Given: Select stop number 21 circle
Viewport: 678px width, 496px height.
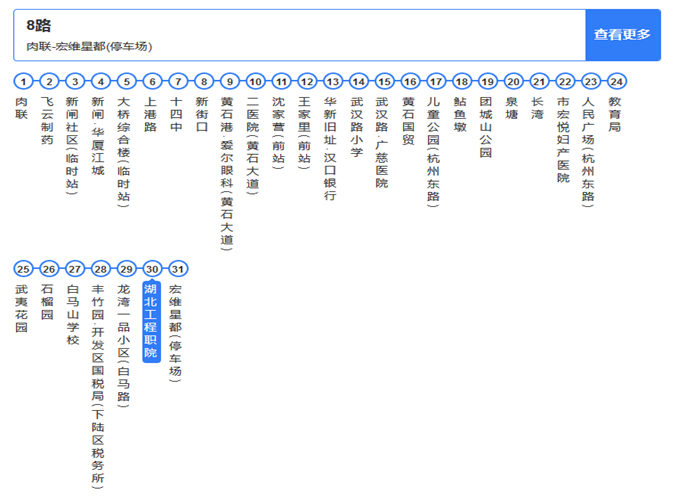Looking at the screenshot, I should click(x=539, y=81).
